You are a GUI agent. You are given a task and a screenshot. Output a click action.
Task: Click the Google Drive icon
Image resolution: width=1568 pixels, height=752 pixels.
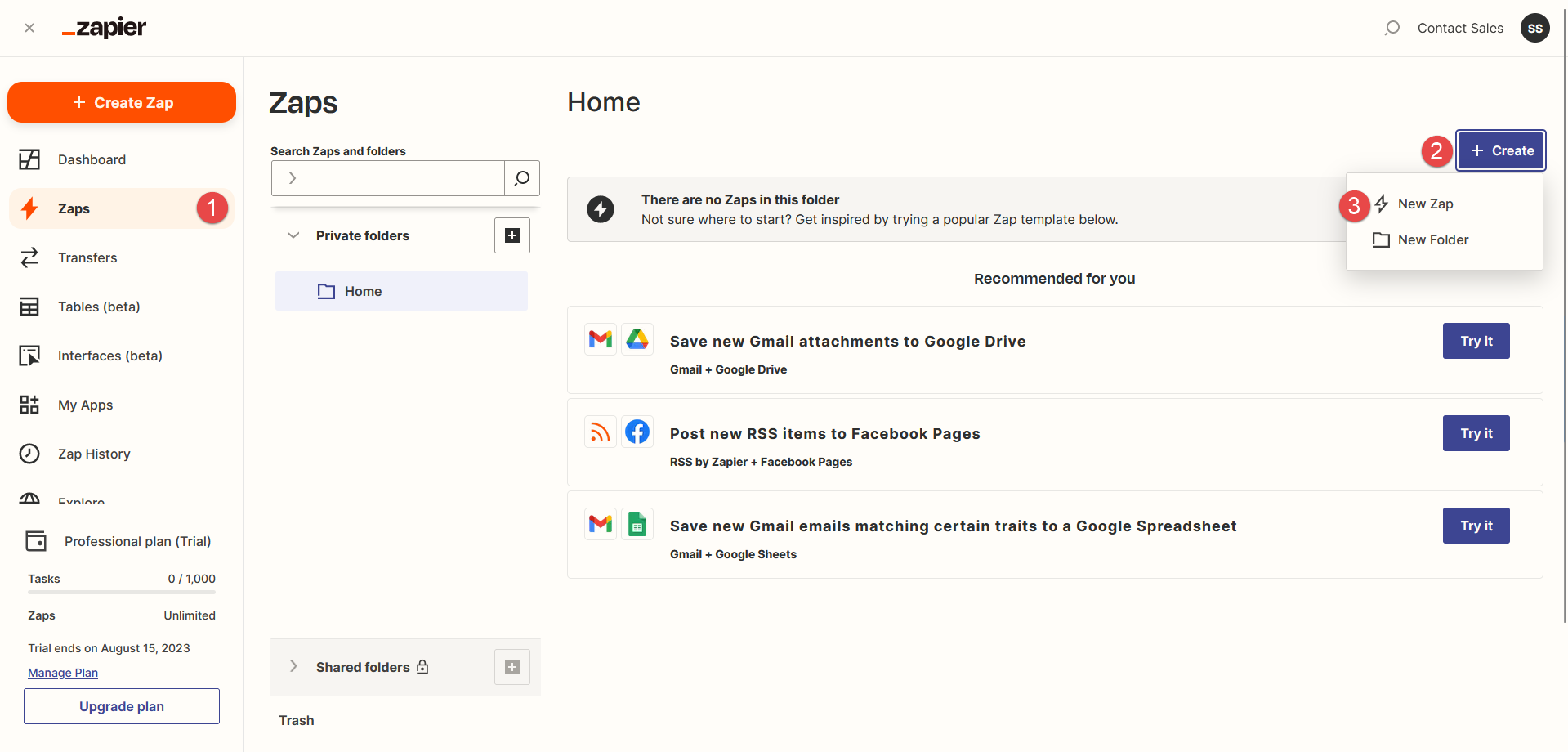pyautogui.click(x=637, y=338)
